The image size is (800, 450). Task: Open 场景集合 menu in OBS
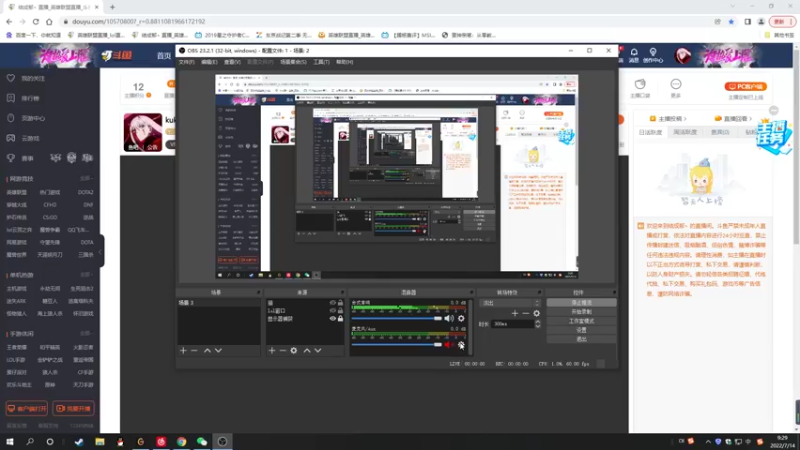click(x=293, y=62)
